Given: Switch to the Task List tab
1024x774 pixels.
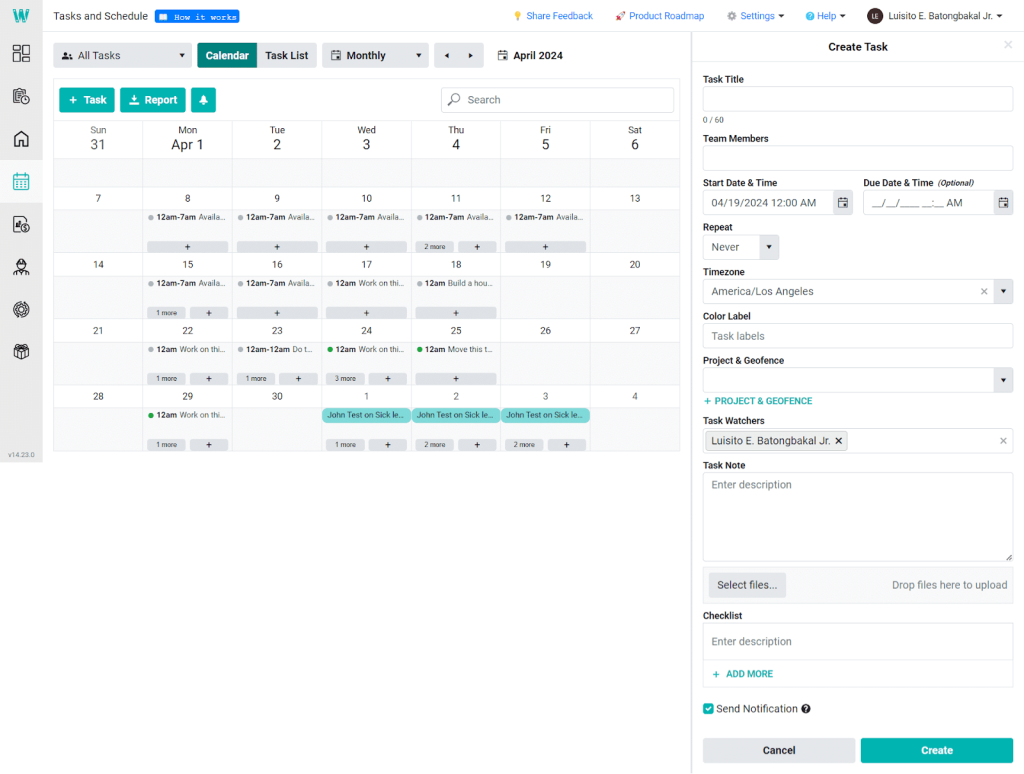Looking at the screenshot, I should [286, 56].
